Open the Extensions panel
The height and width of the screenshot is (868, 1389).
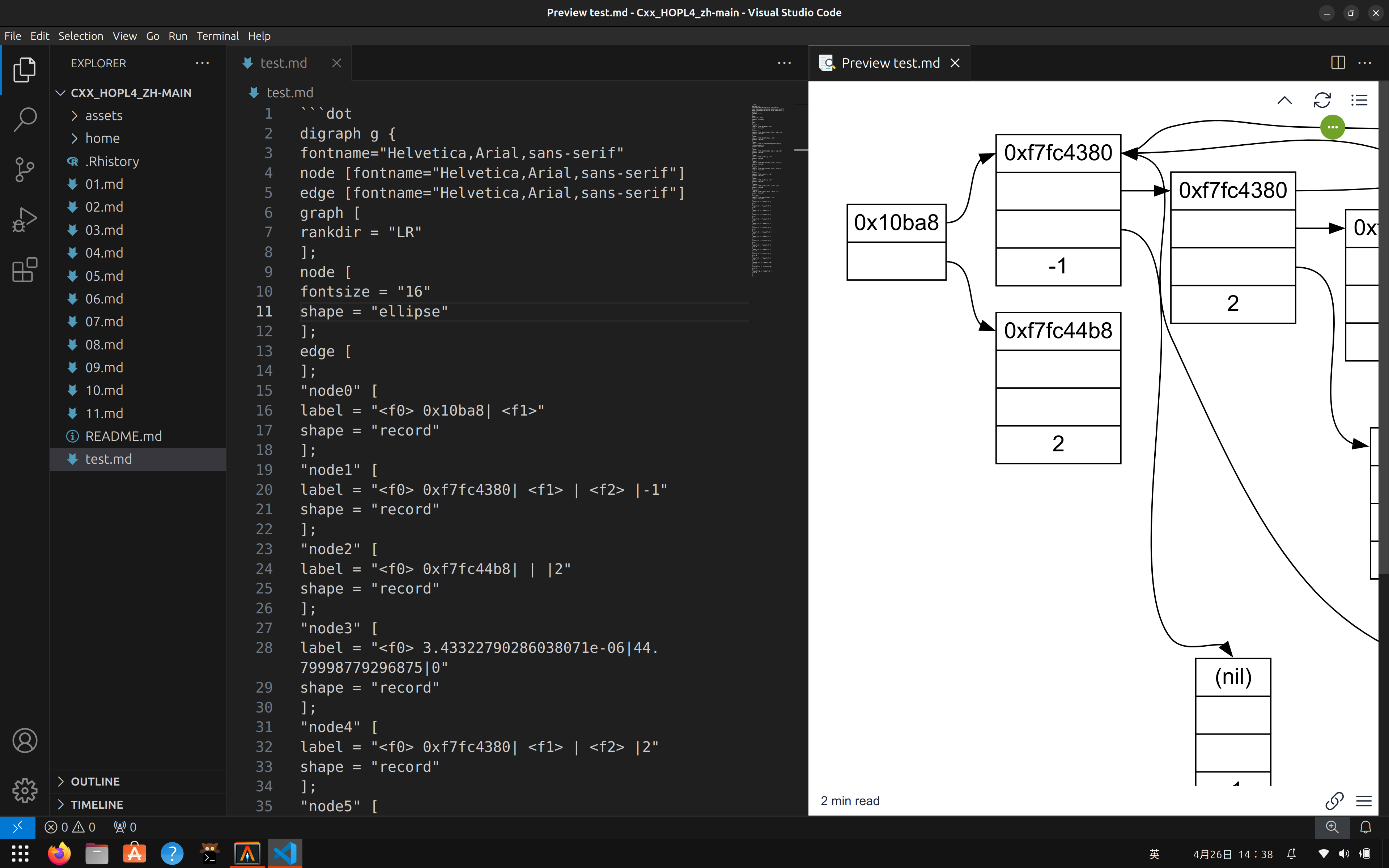pyautogui.click(x=25, y=270)
